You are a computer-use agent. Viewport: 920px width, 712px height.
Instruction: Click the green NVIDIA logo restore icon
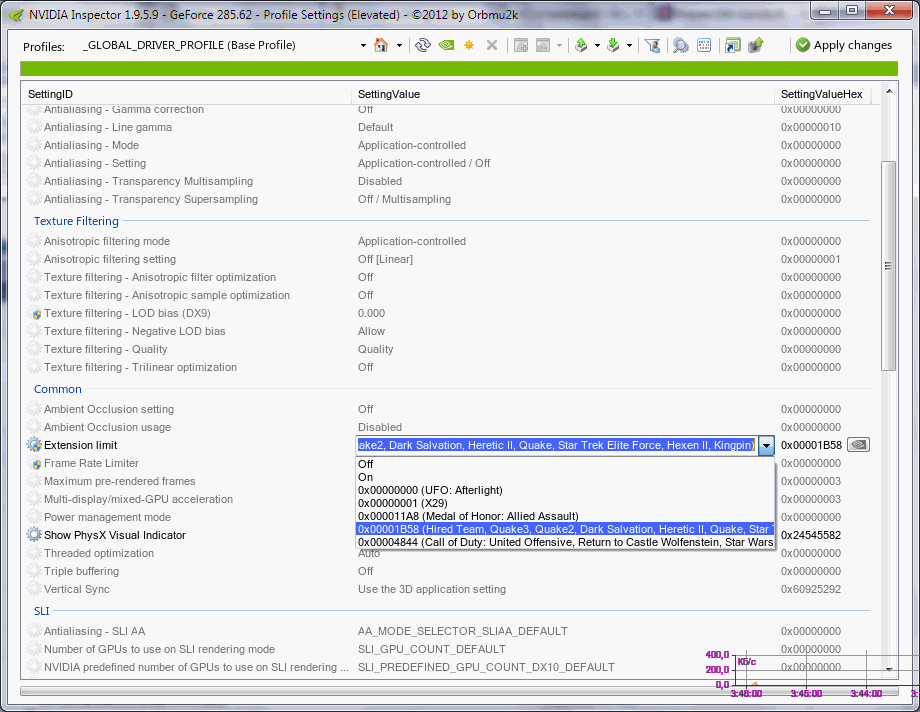click(x=446, y=45)
